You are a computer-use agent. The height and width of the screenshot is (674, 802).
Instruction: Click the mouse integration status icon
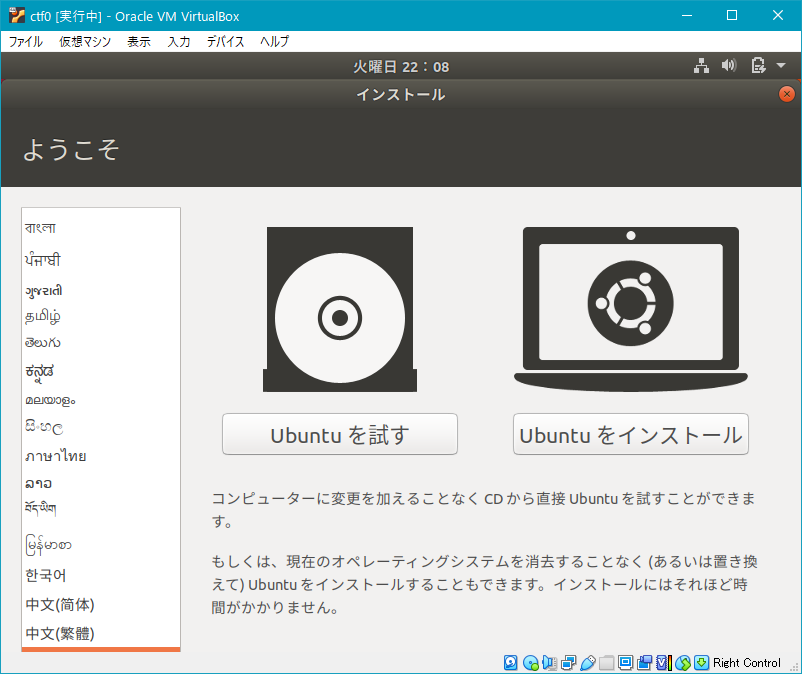click(683, 663)
